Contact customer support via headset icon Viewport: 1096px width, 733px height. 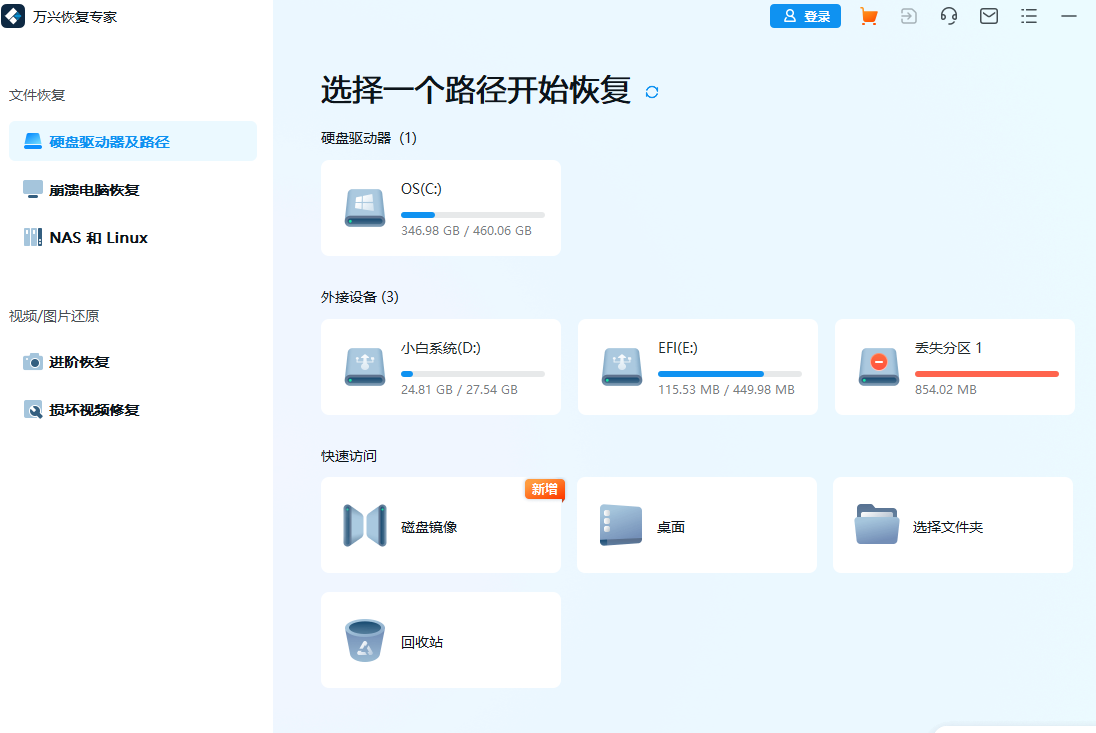(948, 16)
